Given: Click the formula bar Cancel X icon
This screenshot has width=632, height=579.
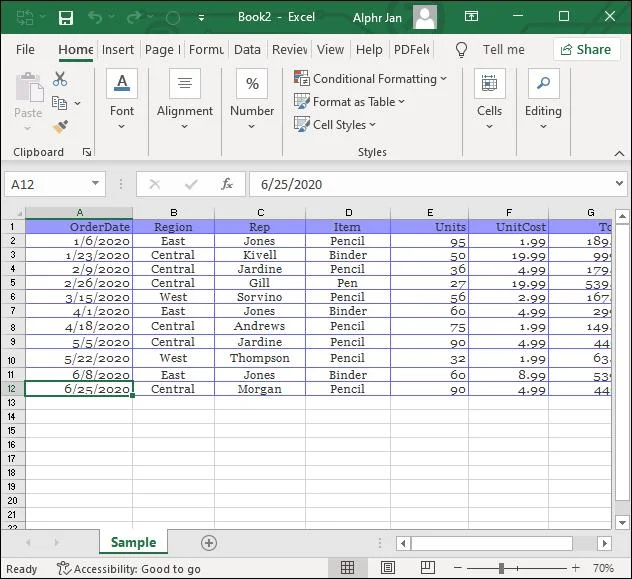Looking at the screenshot, I should pos(154,185).
